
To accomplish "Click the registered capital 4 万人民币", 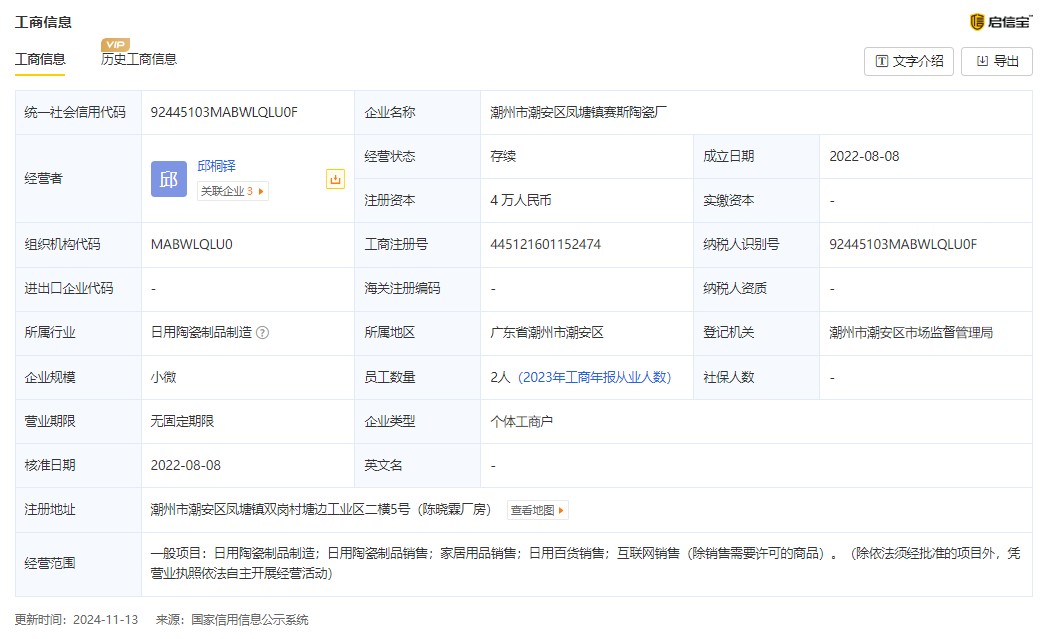I will (520, 201).
